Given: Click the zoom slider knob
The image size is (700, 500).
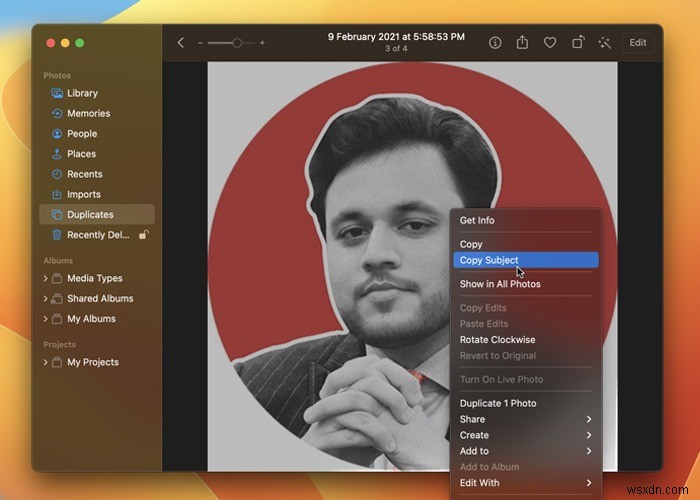Looking at the screenshot, I should point(237,43).
